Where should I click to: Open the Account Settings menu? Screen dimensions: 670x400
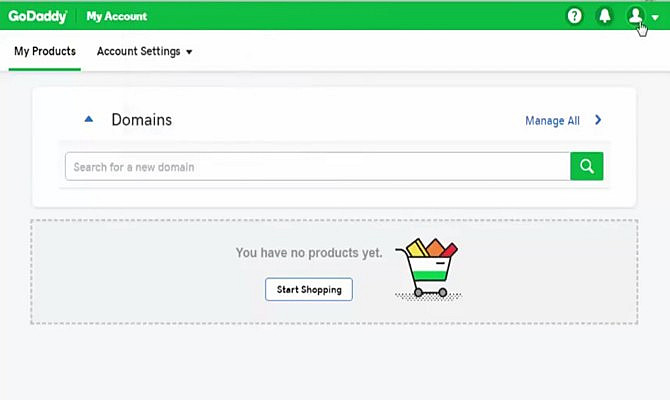point(138,52)
